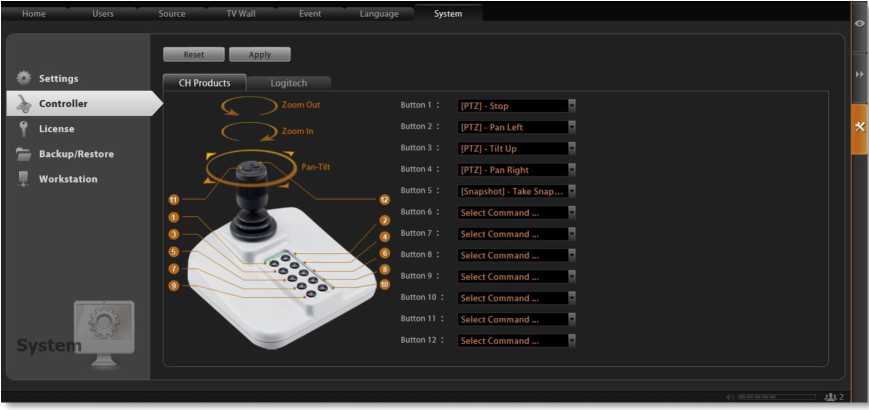Viewport: 869px width, 410px height.
Task: Click the orange tools wrench icon
Action: coord(859,127)
